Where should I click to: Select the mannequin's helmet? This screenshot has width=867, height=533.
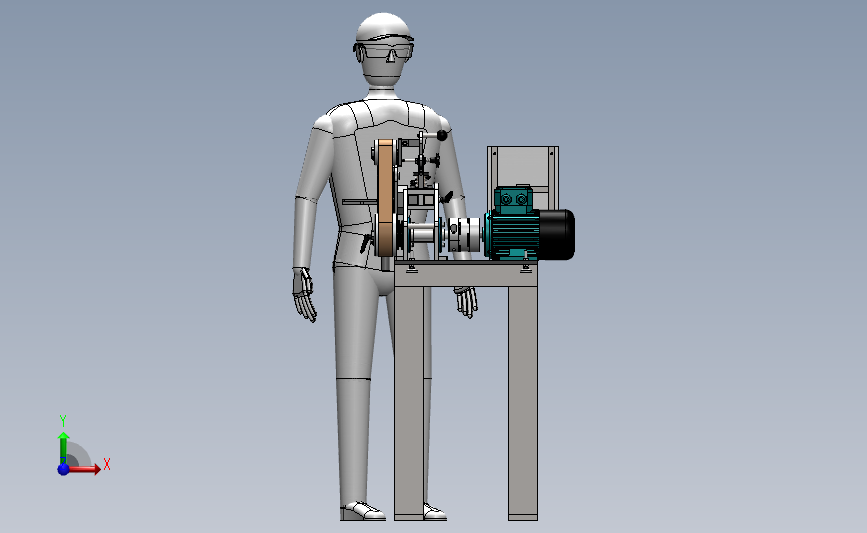(384, 26)
